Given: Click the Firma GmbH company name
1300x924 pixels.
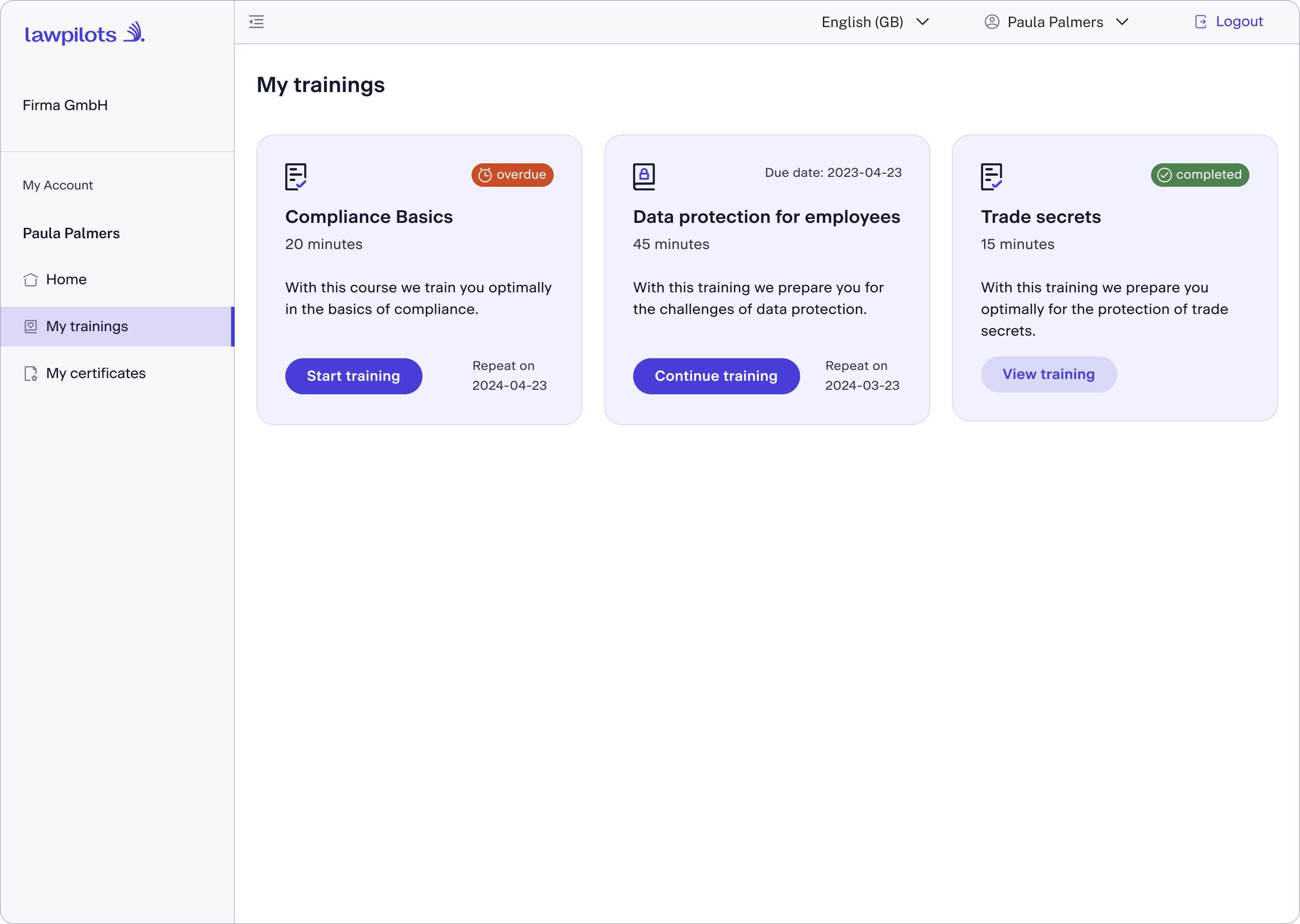Looking at the screenshot, I should click(x=65, y=105).
